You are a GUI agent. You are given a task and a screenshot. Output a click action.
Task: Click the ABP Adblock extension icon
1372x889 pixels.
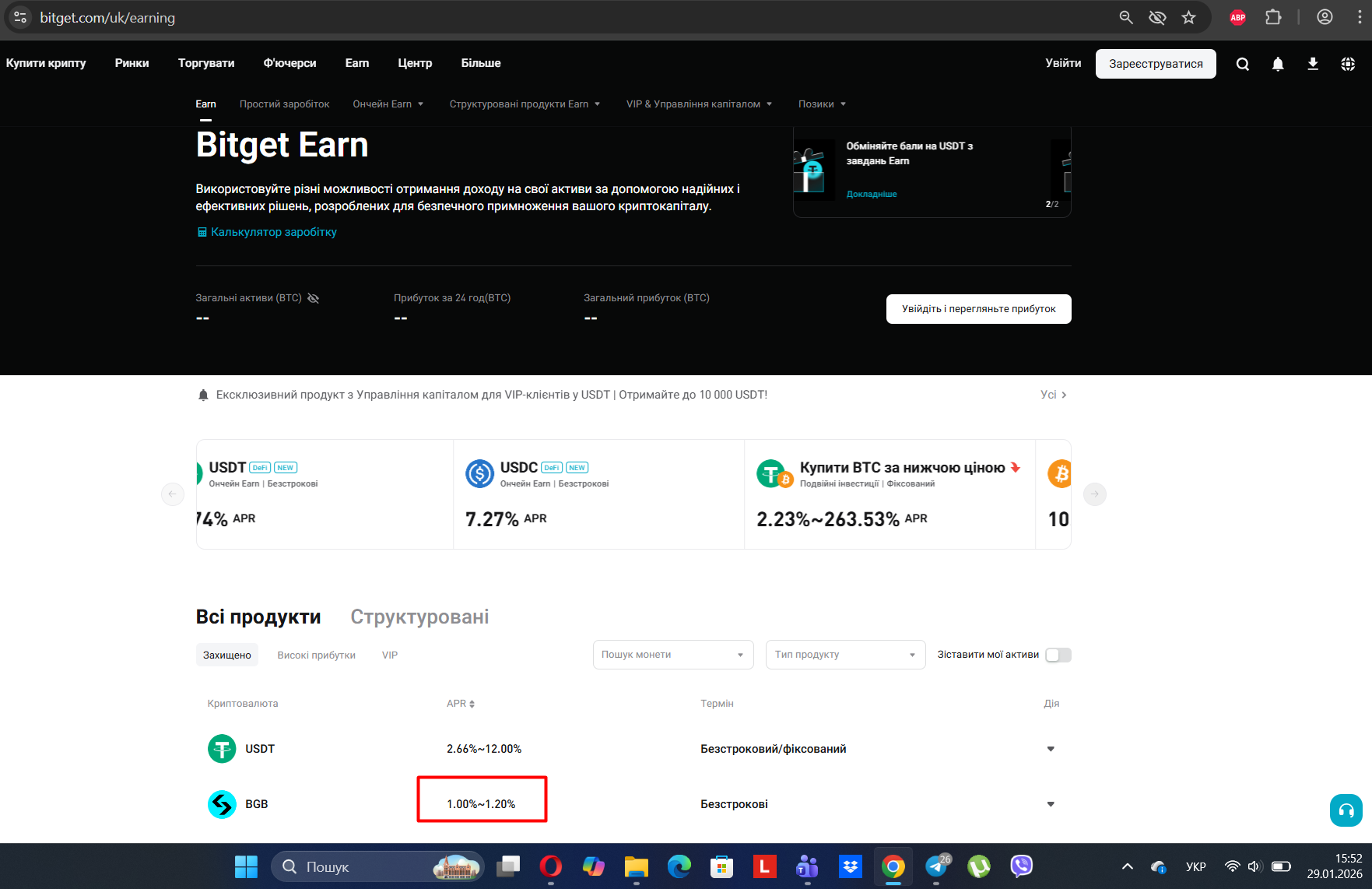coord(1238,17)
